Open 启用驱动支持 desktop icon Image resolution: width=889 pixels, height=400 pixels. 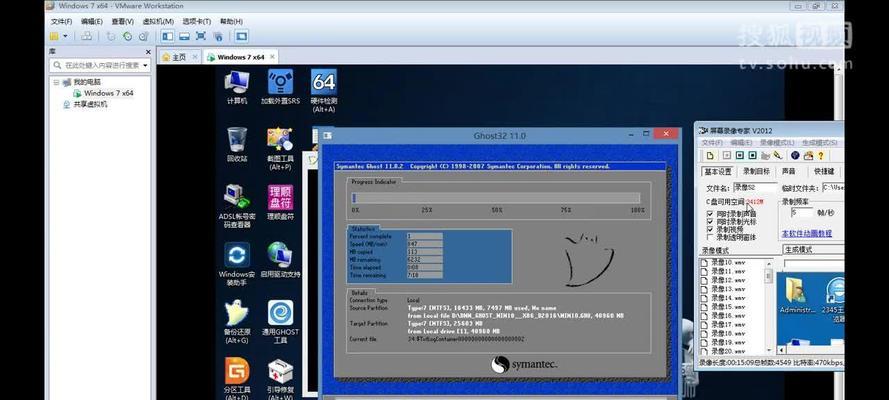click(280, 260)
